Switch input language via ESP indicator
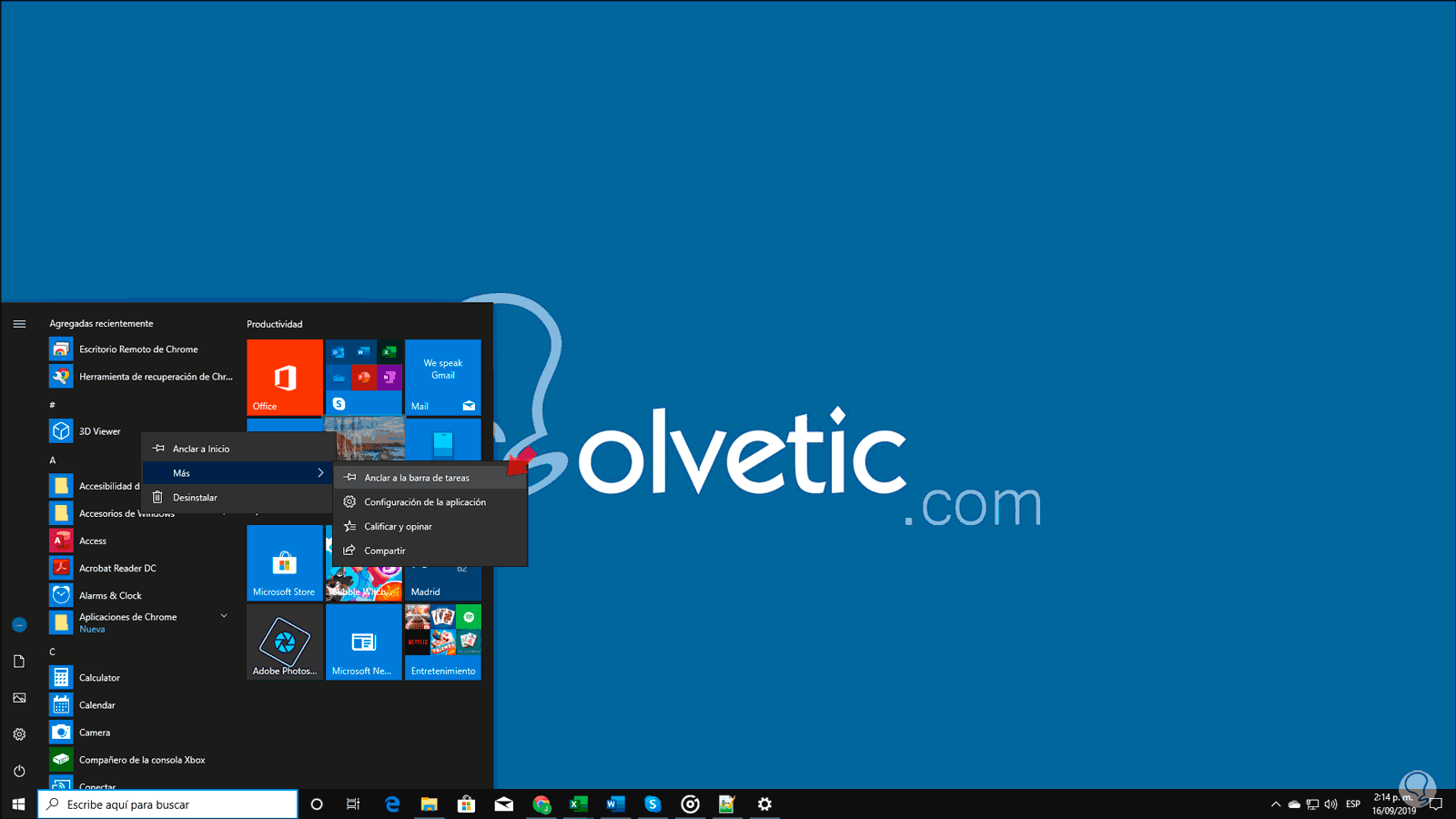1456x819 pixels. tap(1353, 804)
